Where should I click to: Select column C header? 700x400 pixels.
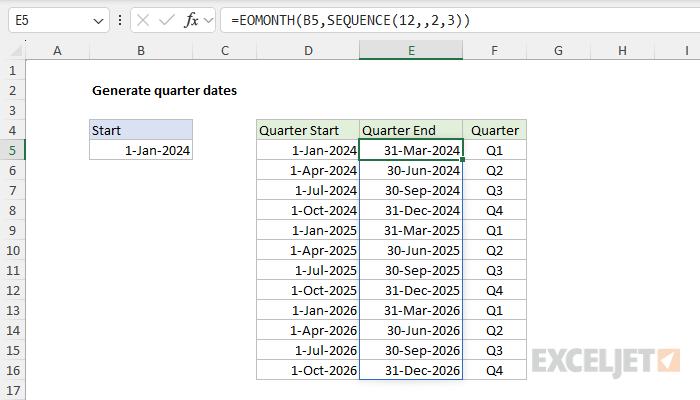(x=225, y=50)
